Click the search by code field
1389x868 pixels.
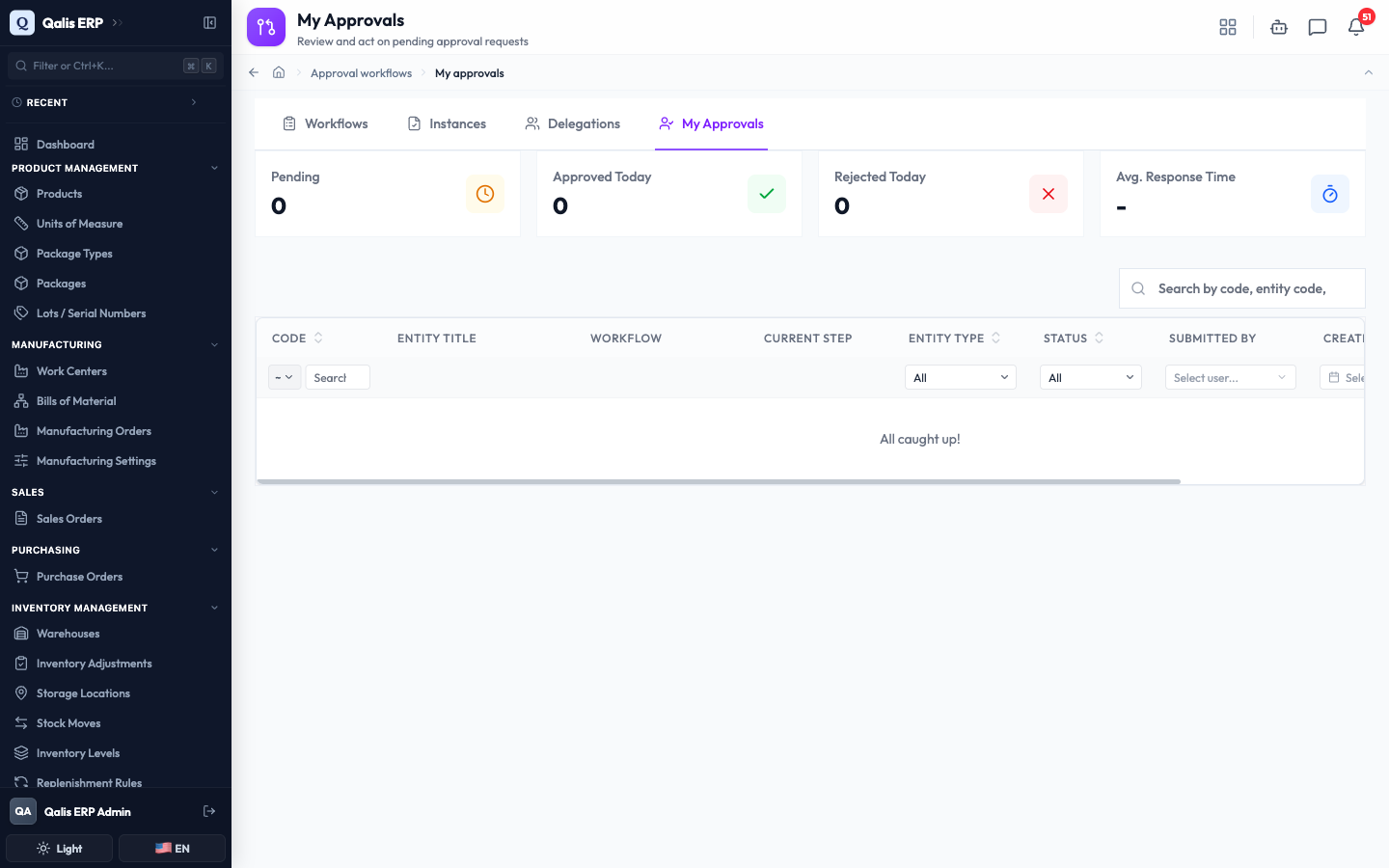[x=1242, y=288]
